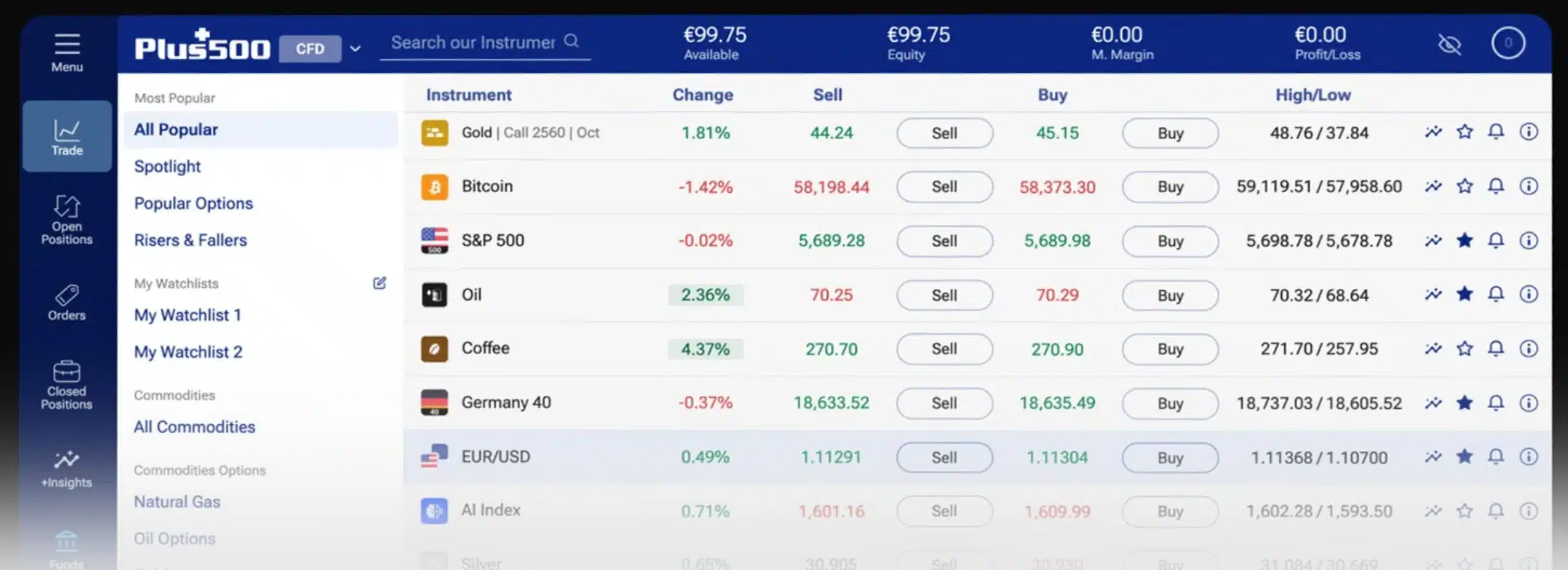Click the Search our Instruments field
The image size is (1568, 570).
click(474, 43)
